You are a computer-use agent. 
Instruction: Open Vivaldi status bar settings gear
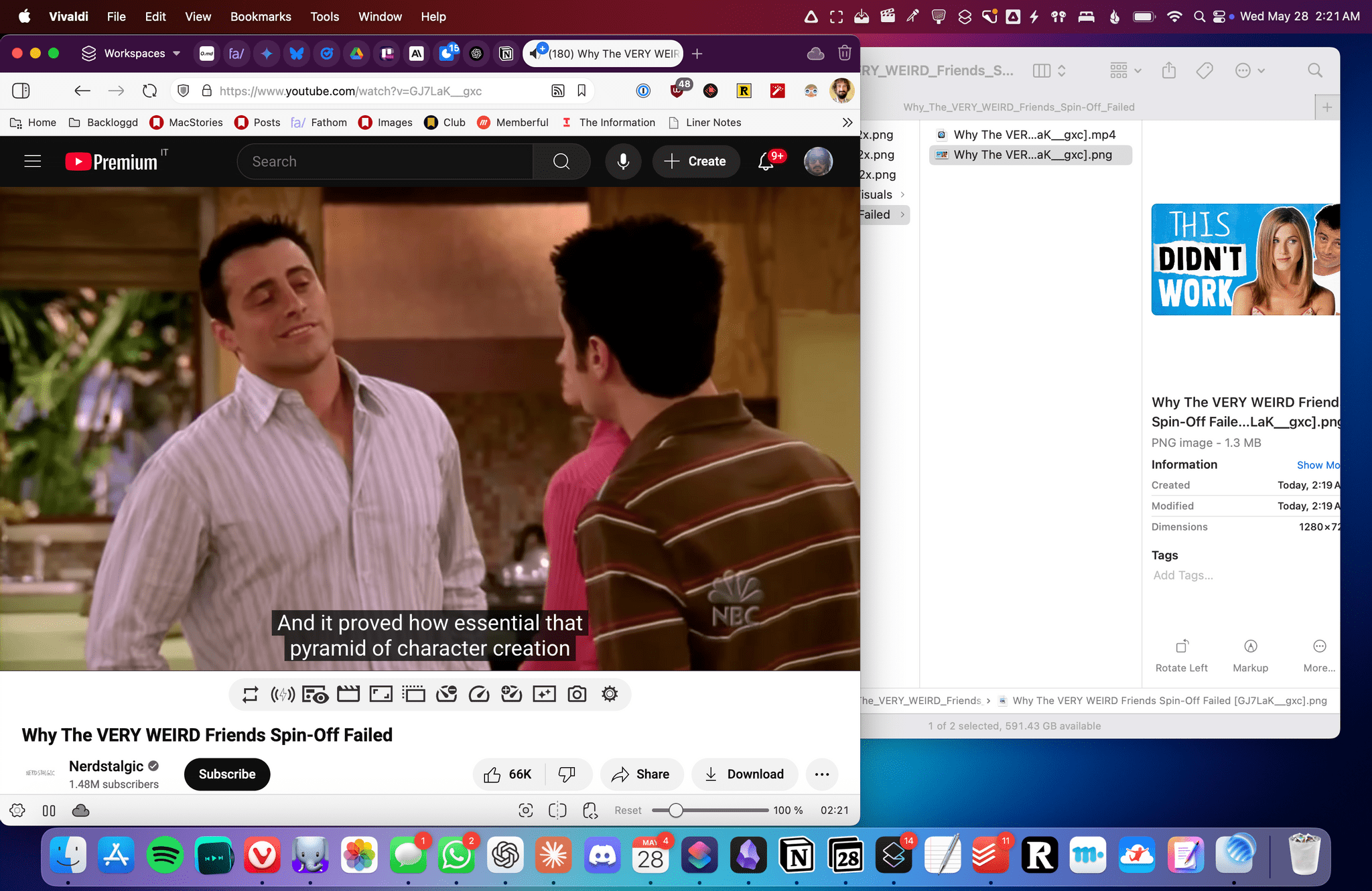click(17, 811)
